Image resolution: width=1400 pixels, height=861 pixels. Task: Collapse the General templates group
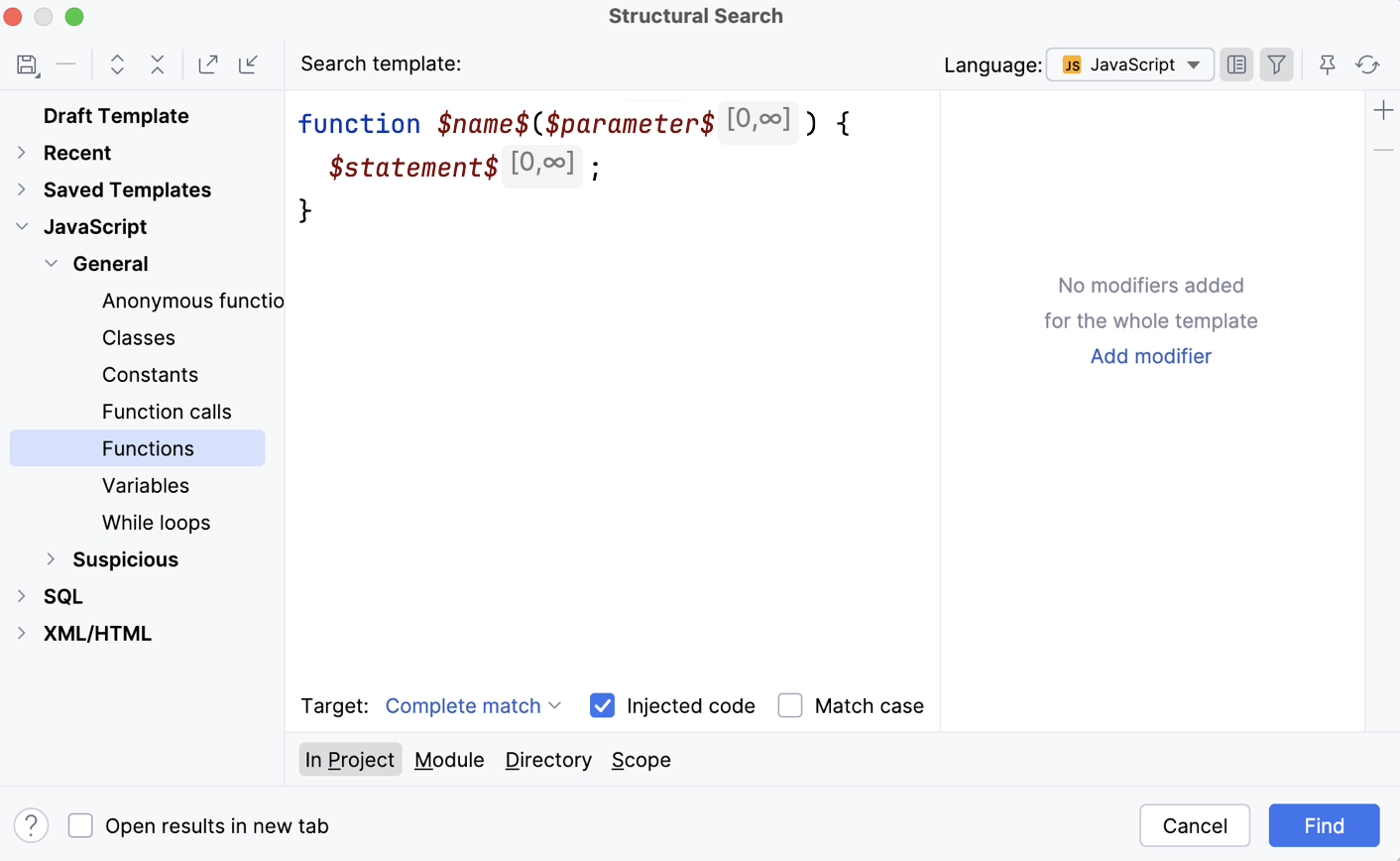click(x=51, y=263)
